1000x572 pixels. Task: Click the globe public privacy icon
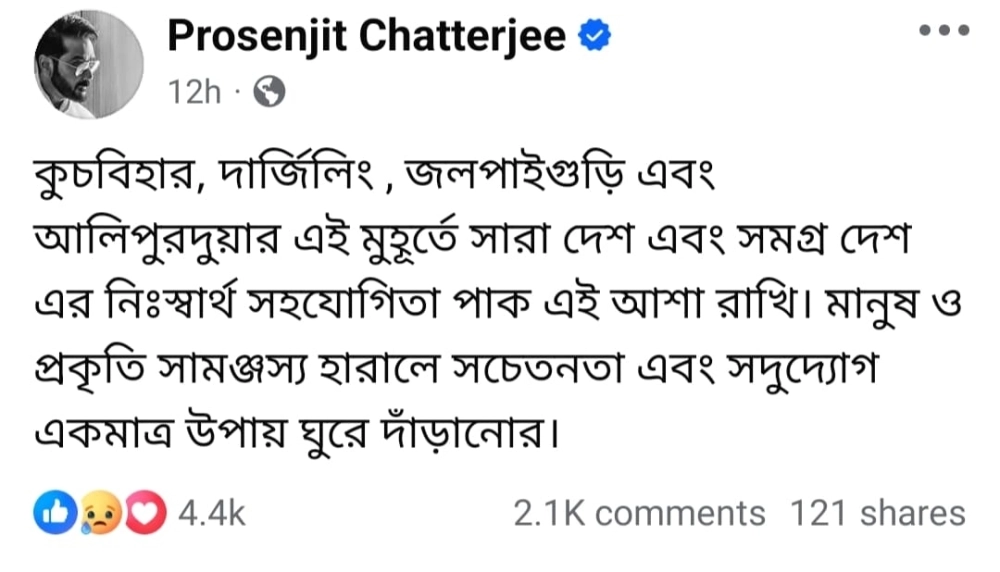pyautogui.click(x=269, y=93)
